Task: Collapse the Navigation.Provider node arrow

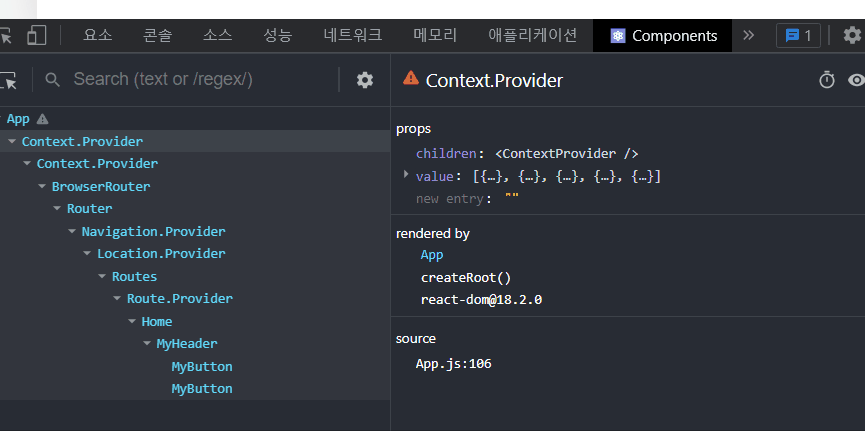Action: pyautogui.click(x=72, y=231)
